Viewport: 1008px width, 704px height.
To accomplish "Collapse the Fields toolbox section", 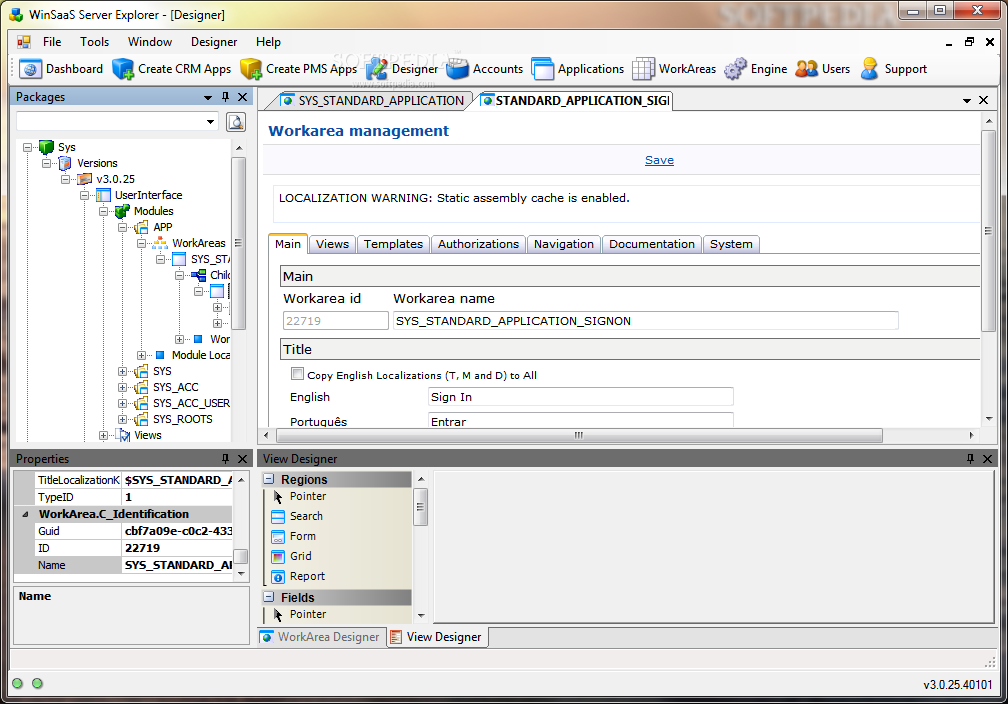I will 269,597.
